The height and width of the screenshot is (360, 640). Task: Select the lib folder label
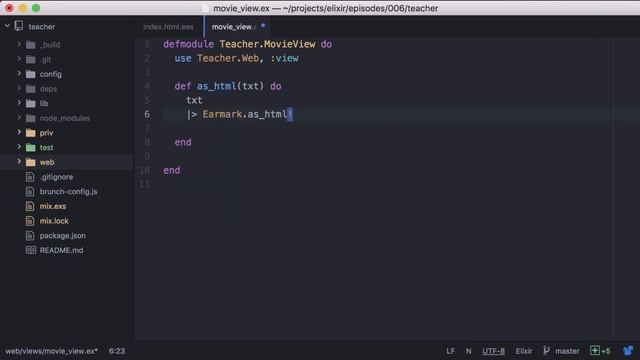coord(44,104)
